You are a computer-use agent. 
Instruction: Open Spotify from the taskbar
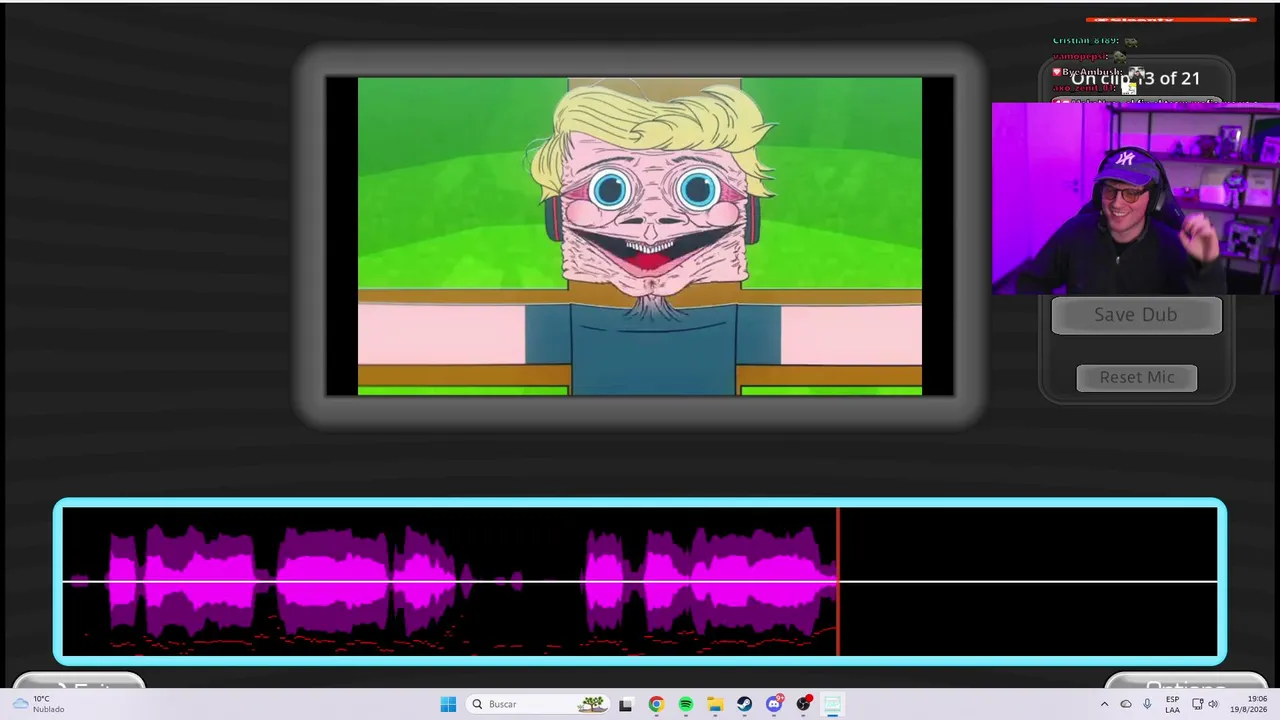coord(686,704)
